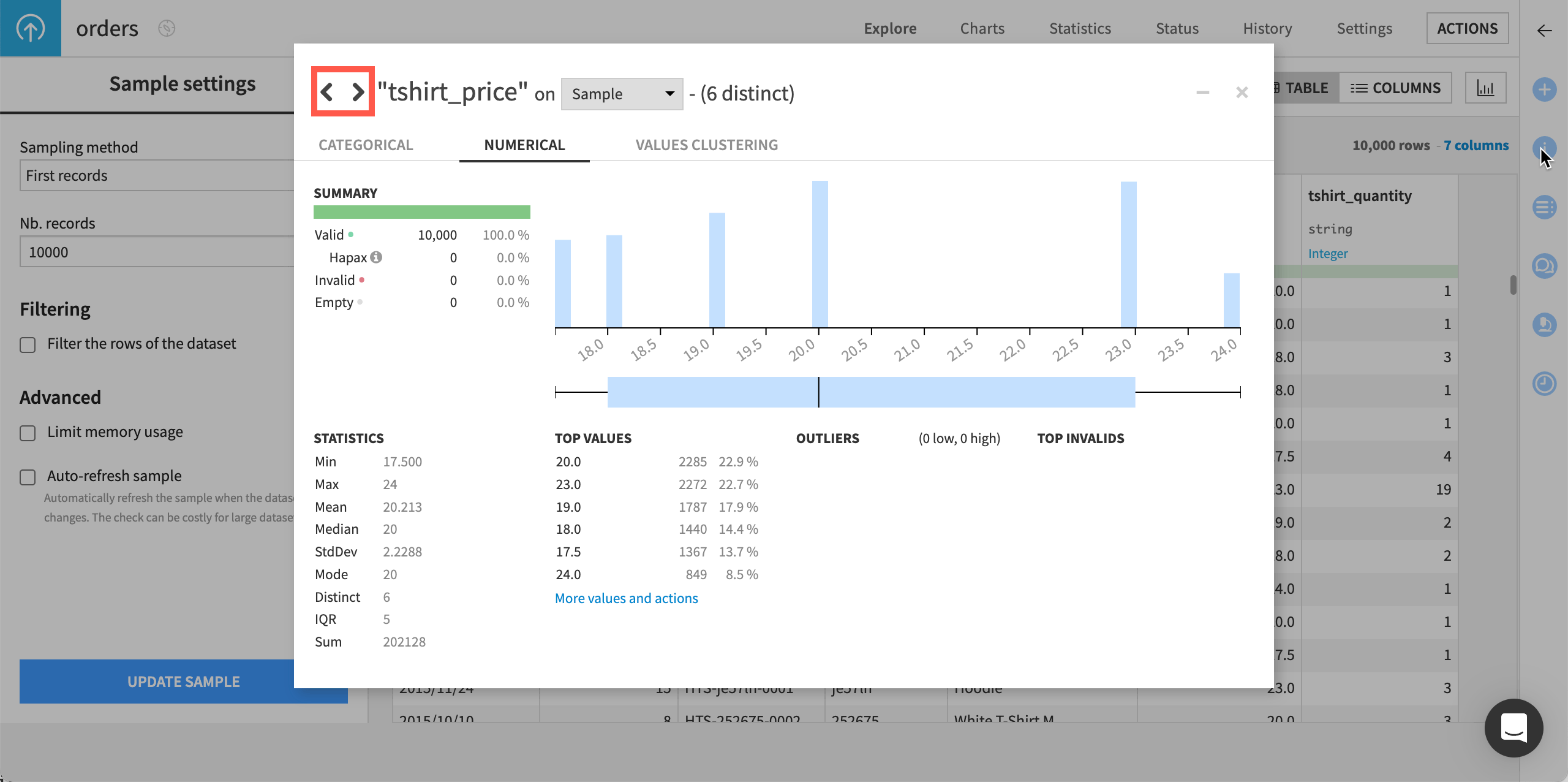The height and width of the screenshot is (782, 1568).
Task: Click the plus icon in the right sidebar
Action: pos(1545,89)
